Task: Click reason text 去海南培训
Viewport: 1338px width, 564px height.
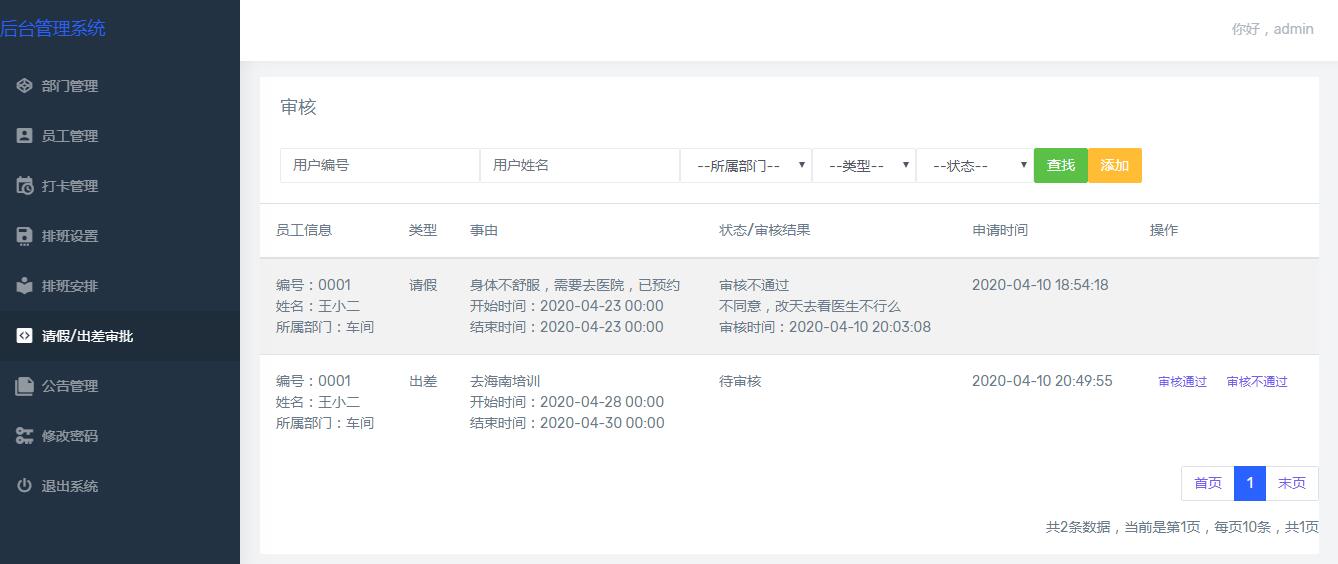Action: (x=505, y=381)
